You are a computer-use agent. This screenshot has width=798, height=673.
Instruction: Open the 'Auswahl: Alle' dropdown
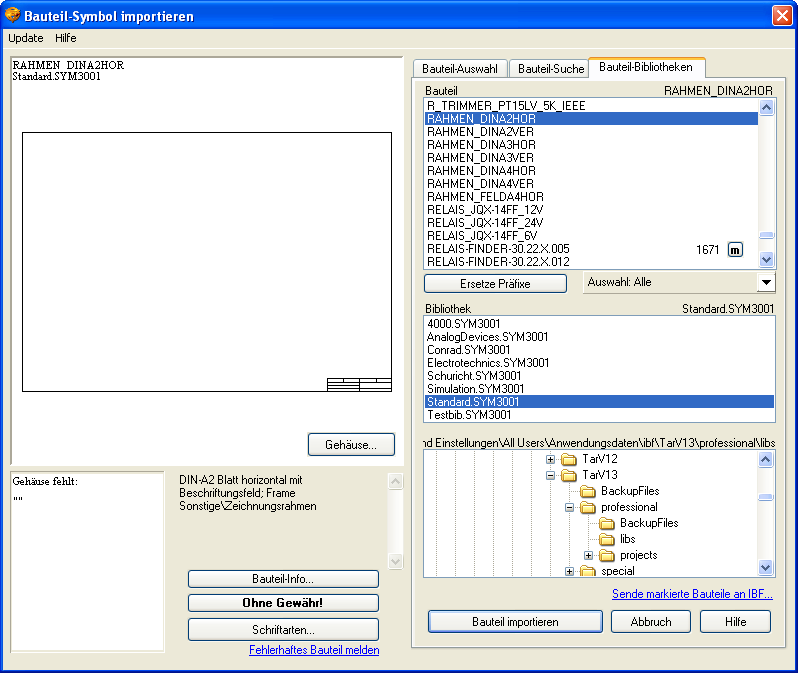click(765, 283)
